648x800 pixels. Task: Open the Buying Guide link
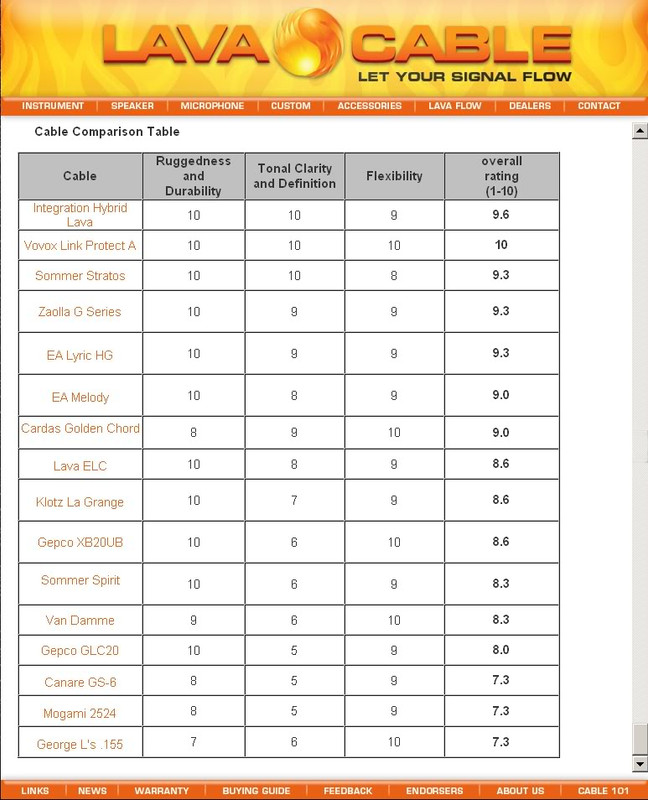click(256, 790)
